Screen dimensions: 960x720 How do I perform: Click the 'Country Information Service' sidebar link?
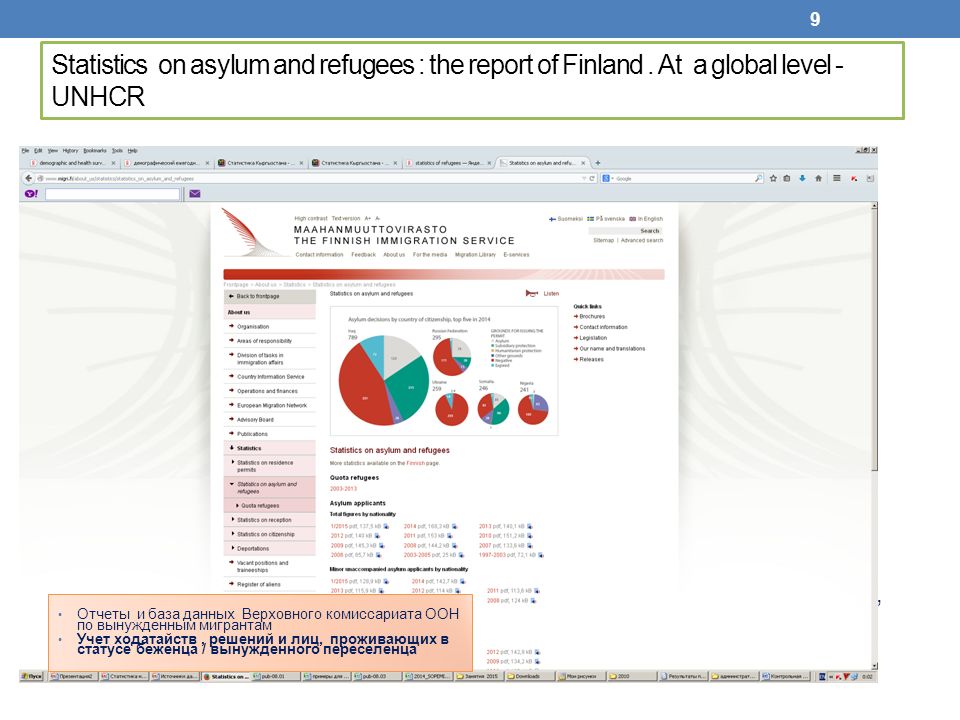coord(271,377)
